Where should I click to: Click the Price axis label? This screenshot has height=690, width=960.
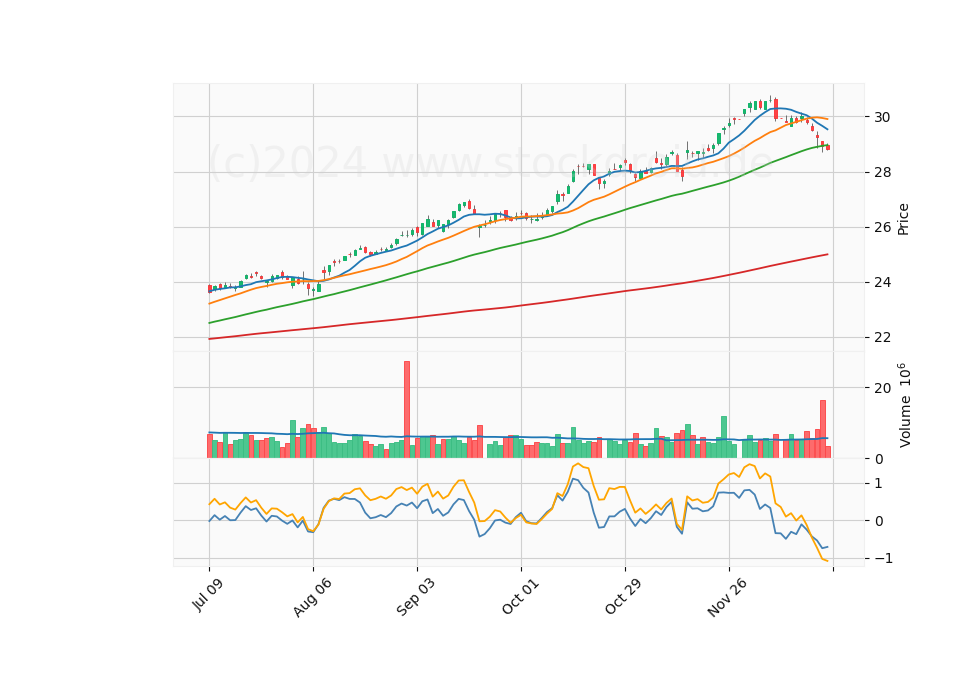coord(902,219)
